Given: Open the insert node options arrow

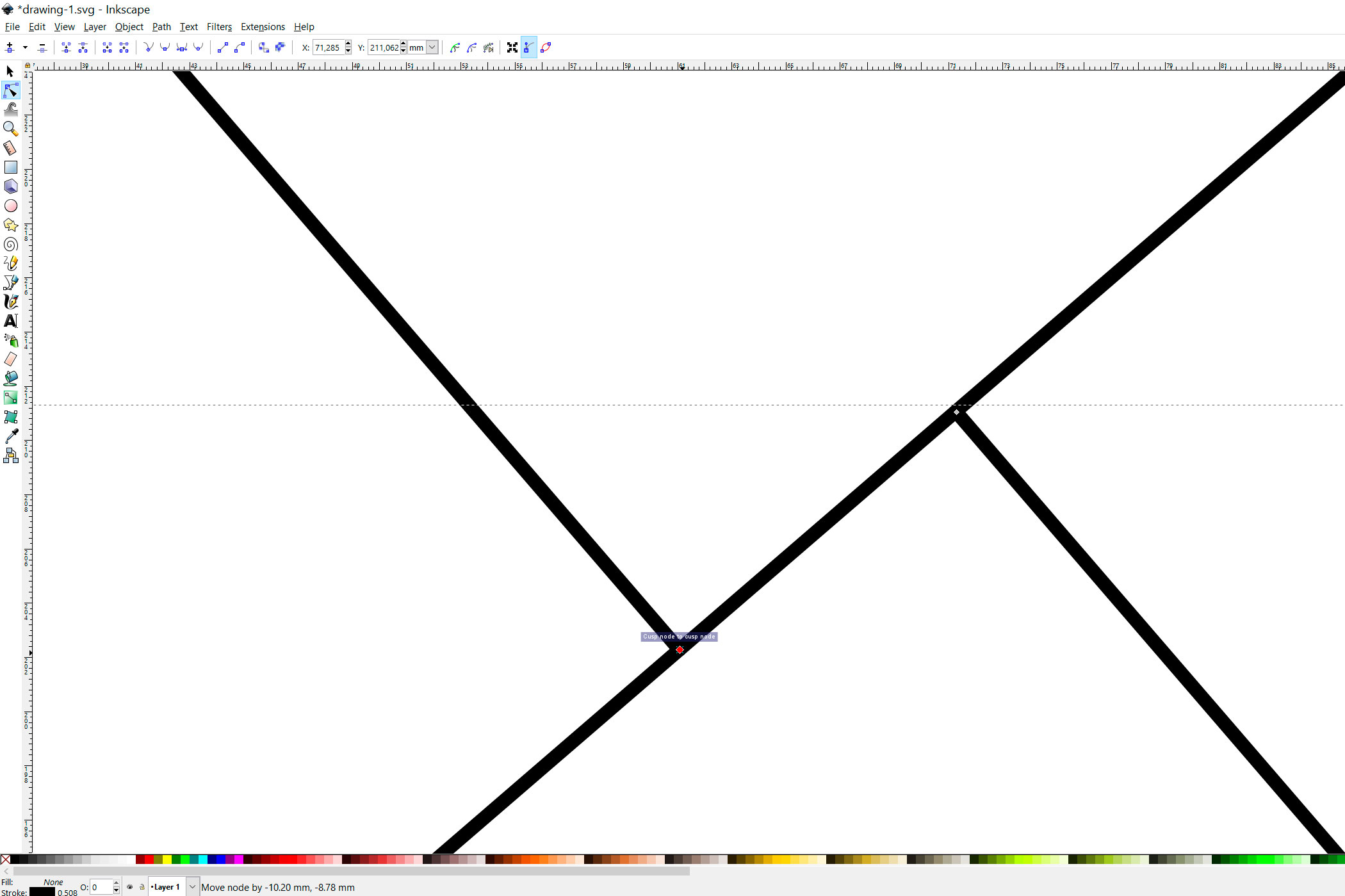Looking at the screenshot, I should point(25,47).
